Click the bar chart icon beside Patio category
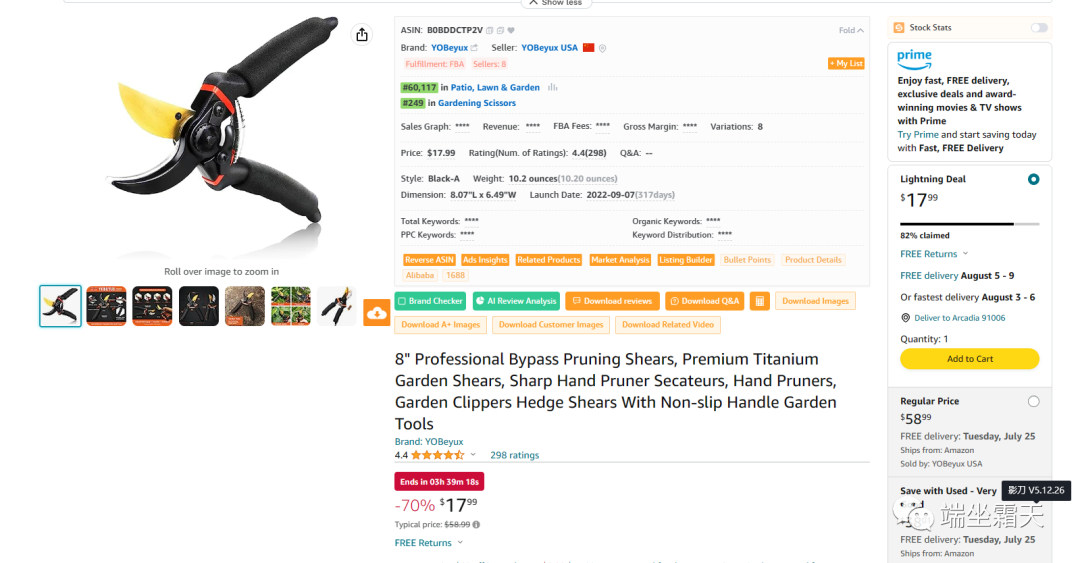Viewport: 1080px width, 563px height. click(553, 87)
